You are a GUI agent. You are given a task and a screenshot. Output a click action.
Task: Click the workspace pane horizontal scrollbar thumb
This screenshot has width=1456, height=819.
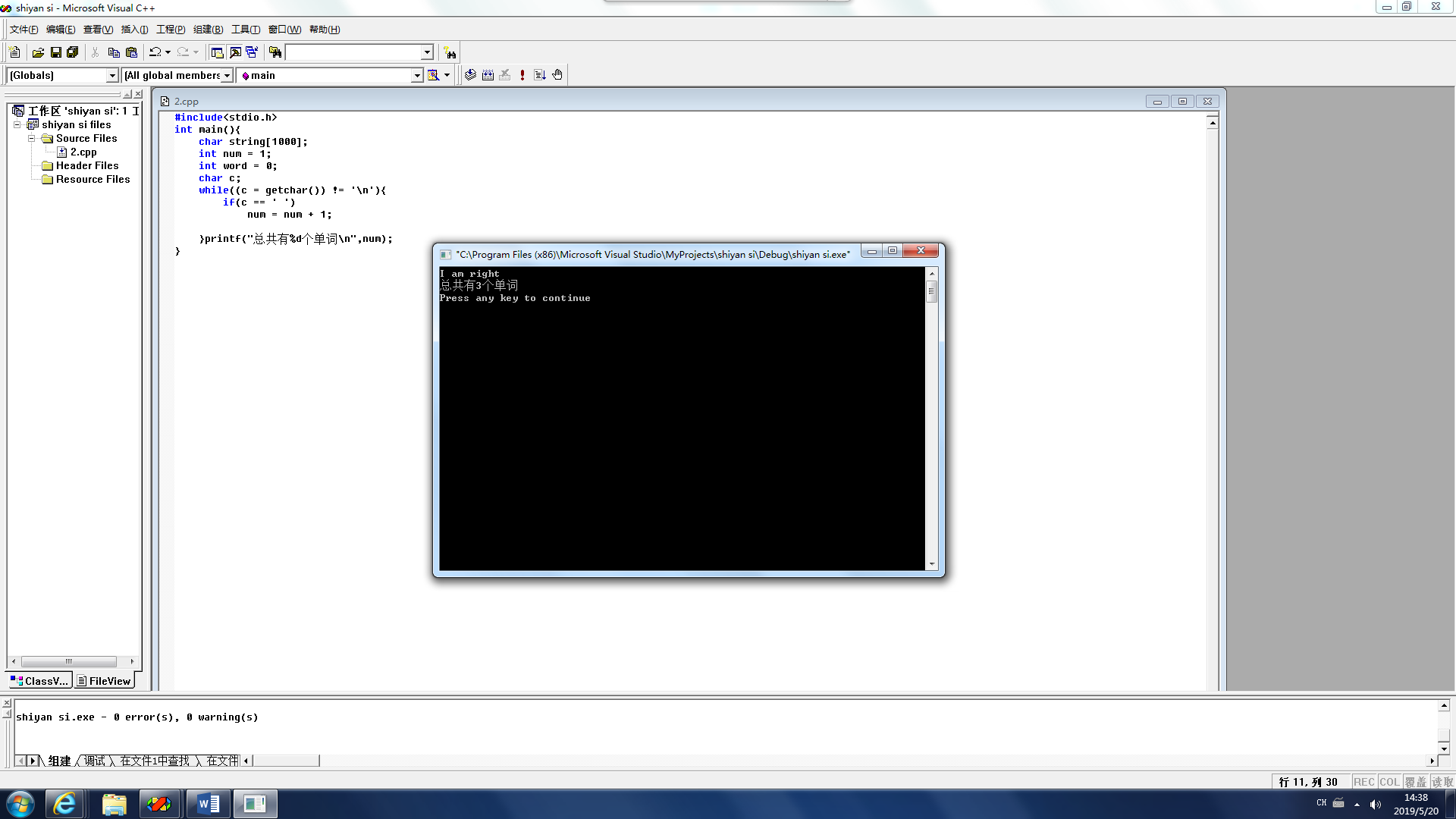68,661
